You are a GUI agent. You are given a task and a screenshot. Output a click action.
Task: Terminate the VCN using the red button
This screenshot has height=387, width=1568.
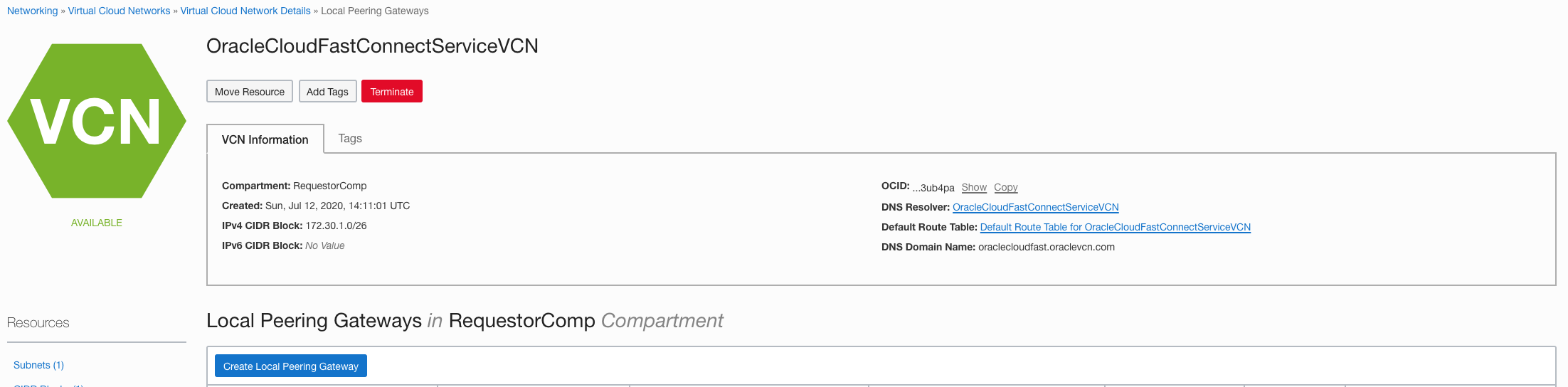392,91
